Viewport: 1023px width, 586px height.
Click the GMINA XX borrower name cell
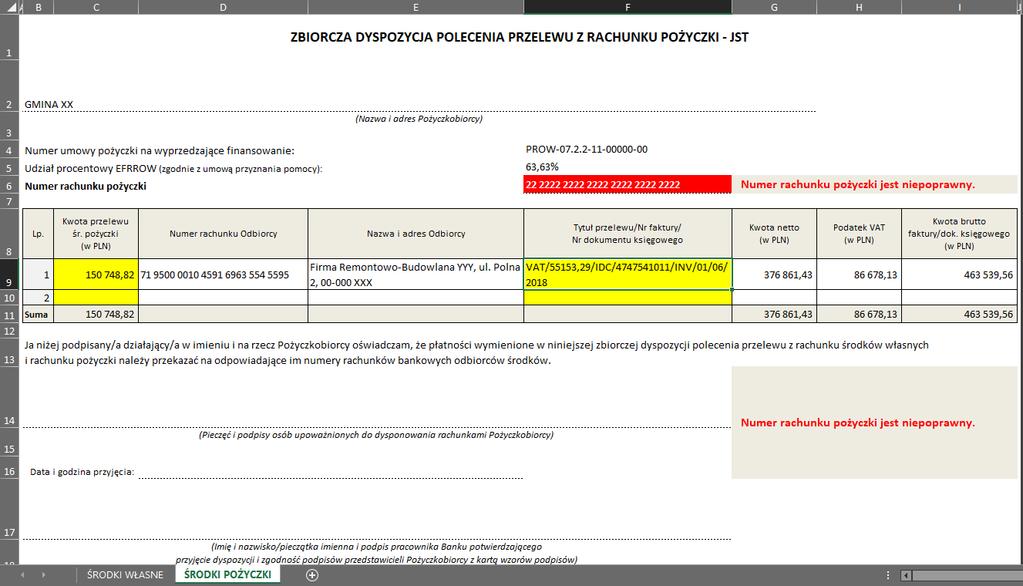49,104
